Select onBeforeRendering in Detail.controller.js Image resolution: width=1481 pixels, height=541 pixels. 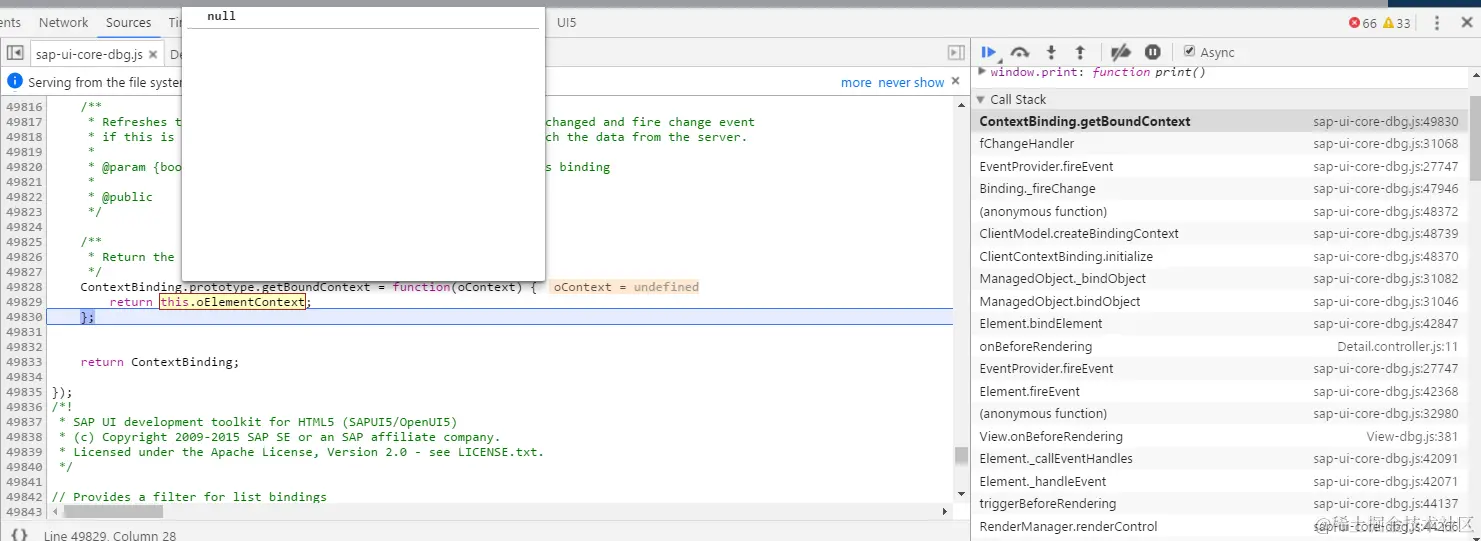coord(1219,346)
